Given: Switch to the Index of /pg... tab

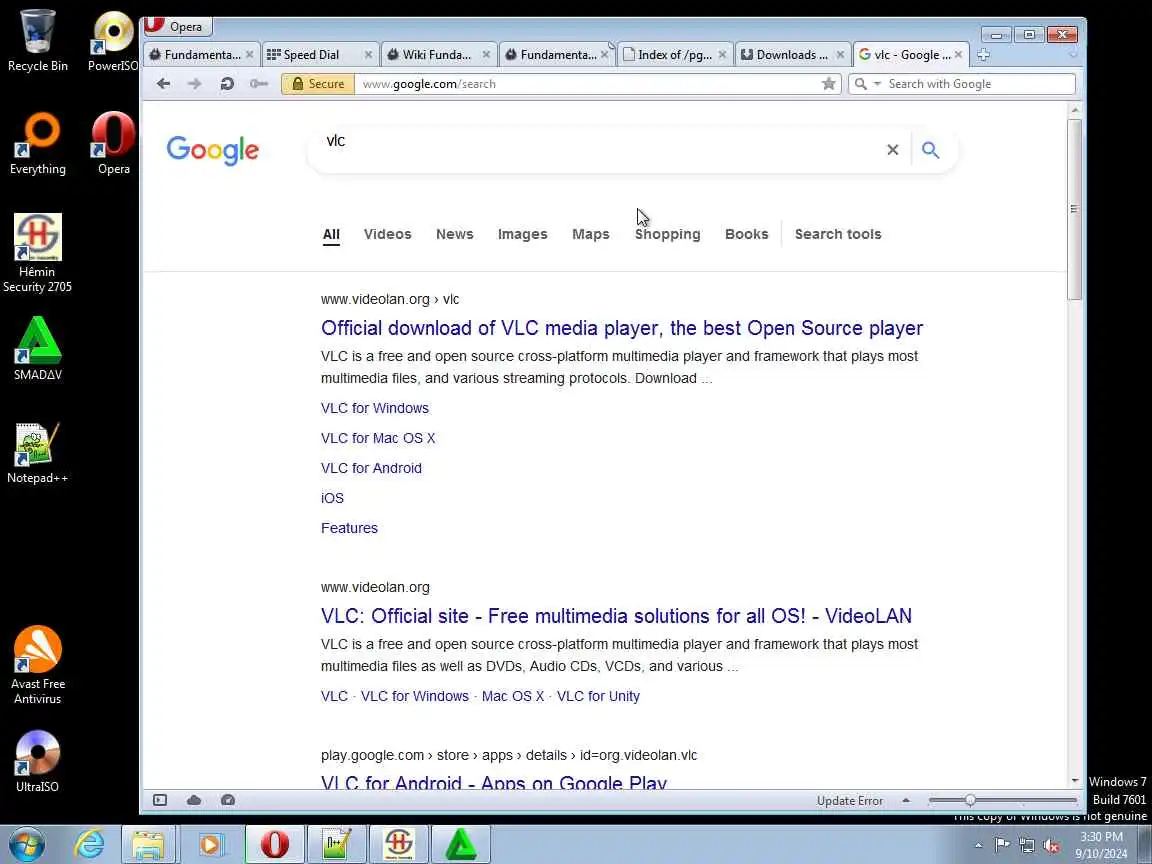Looking at the screenshot, I should (x=674, y=55).
